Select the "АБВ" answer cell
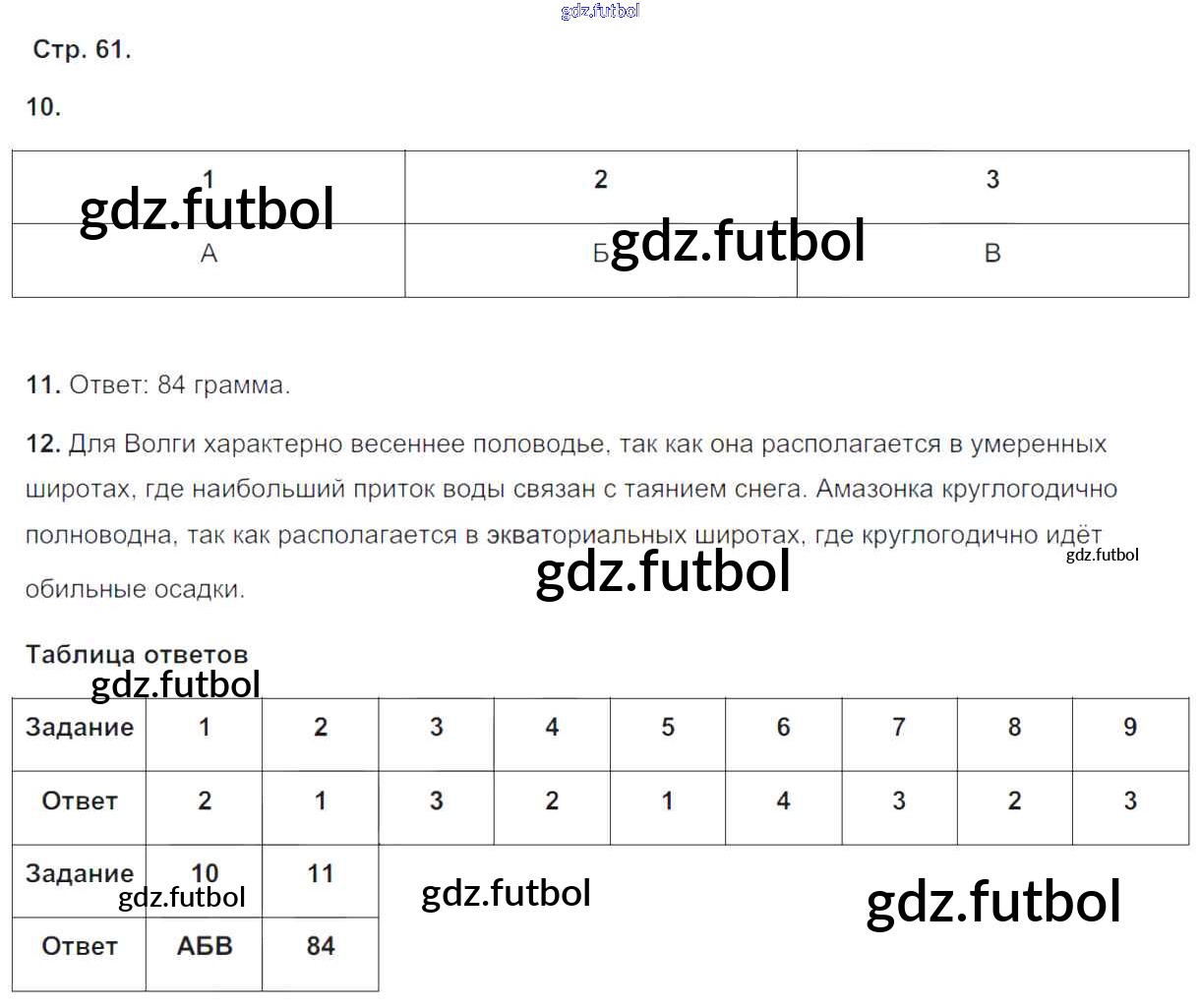 coord(205,946)
